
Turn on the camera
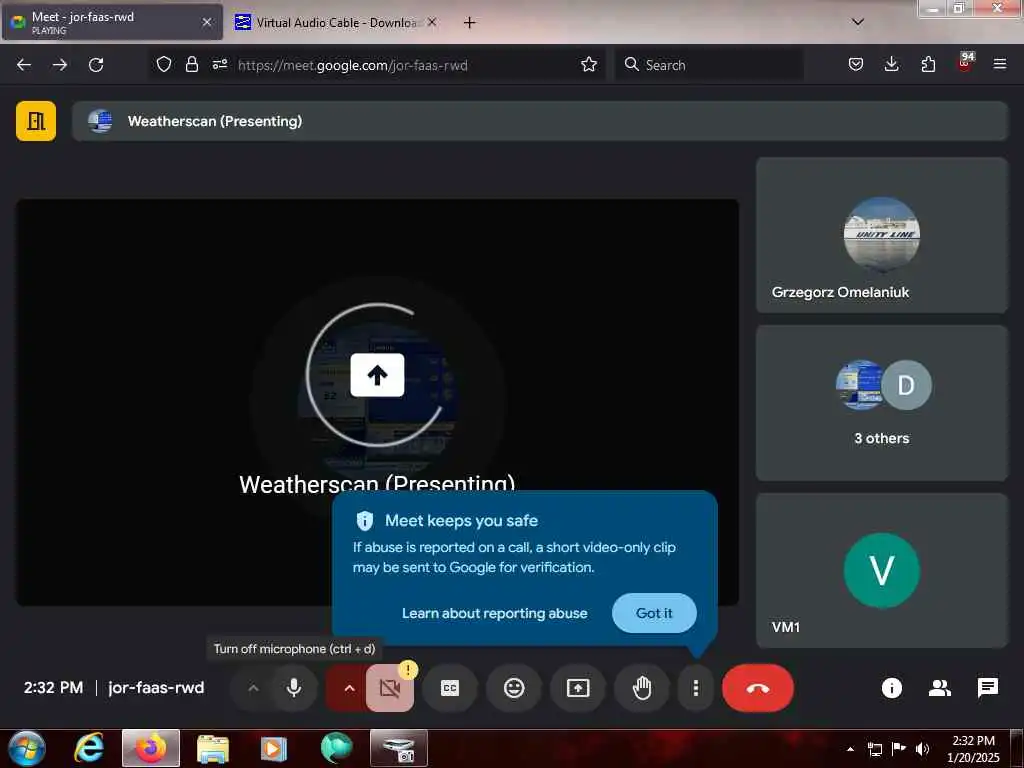(x=389, y=688)
